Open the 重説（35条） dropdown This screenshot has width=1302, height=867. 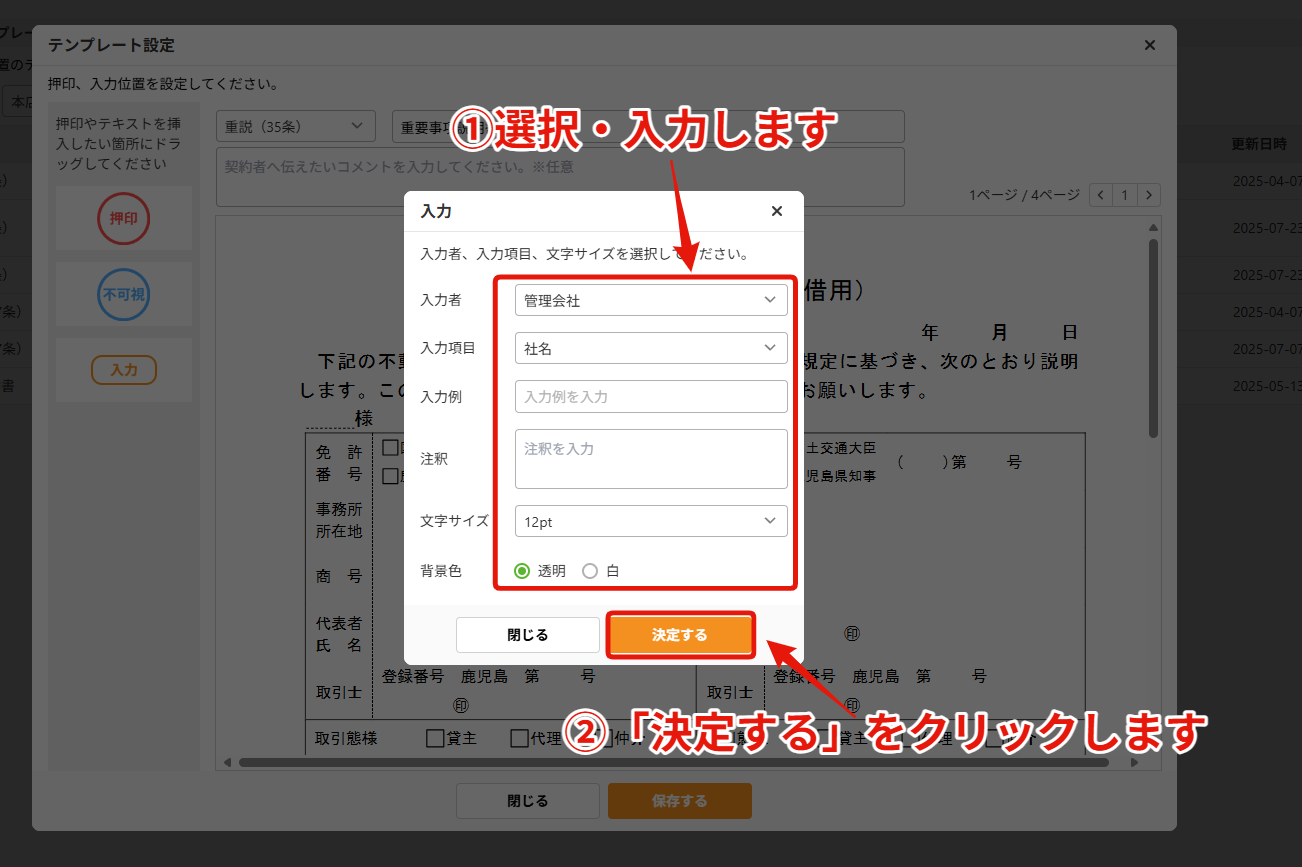295,127
